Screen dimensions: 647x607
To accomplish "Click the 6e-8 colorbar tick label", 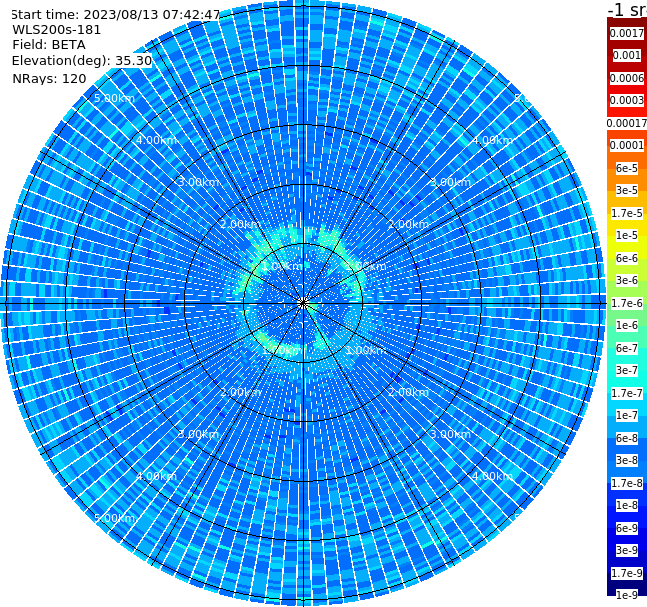I will 627,438.
